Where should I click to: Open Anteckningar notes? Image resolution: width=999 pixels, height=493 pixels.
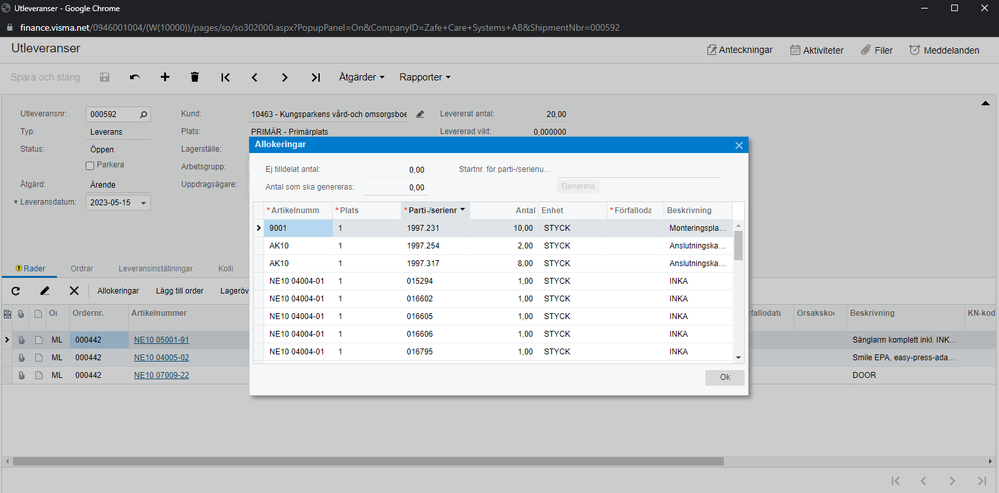(x=740, y=50)
